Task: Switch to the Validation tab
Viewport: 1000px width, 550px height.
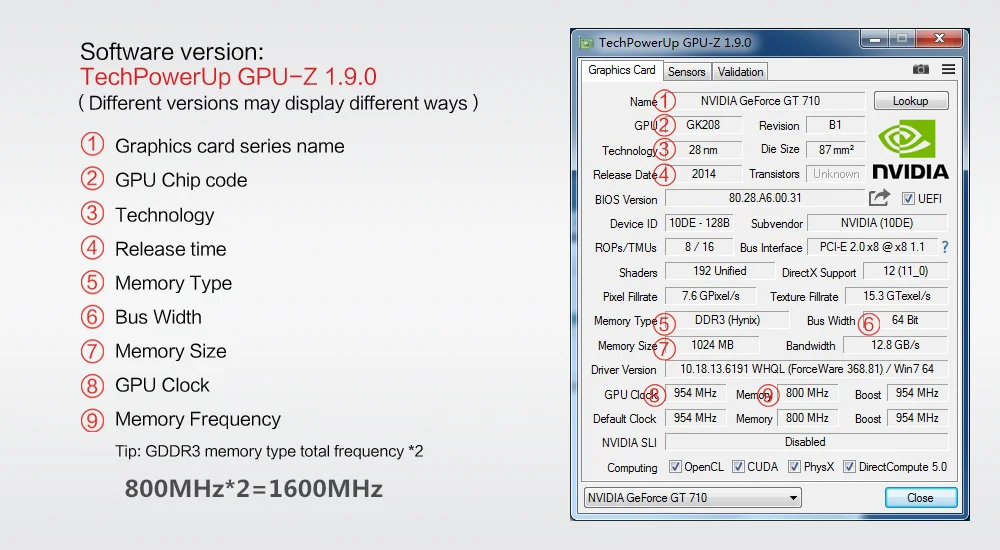Action: [740, 71]
